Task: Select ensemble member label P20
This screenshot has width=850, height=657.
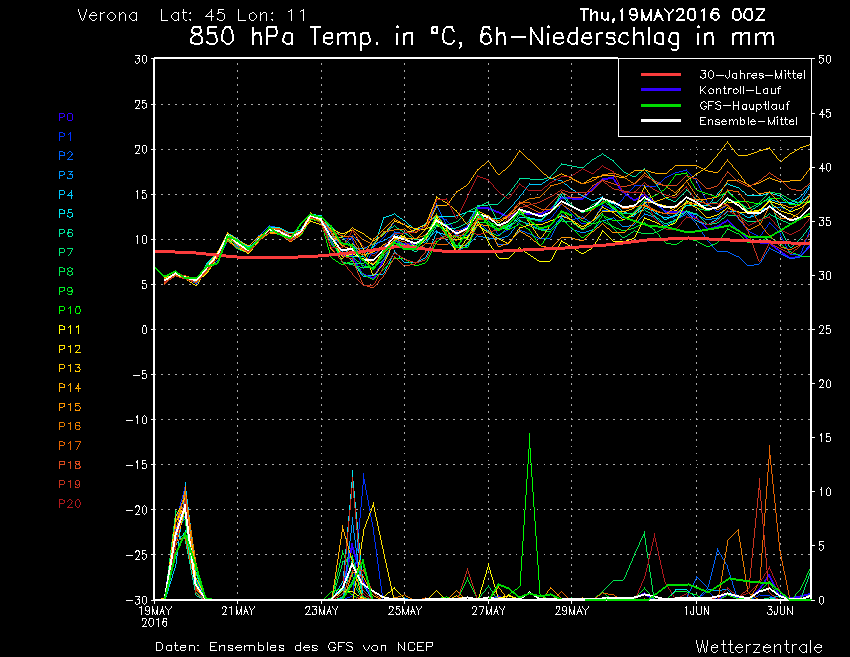Action: tap(69, 504)
